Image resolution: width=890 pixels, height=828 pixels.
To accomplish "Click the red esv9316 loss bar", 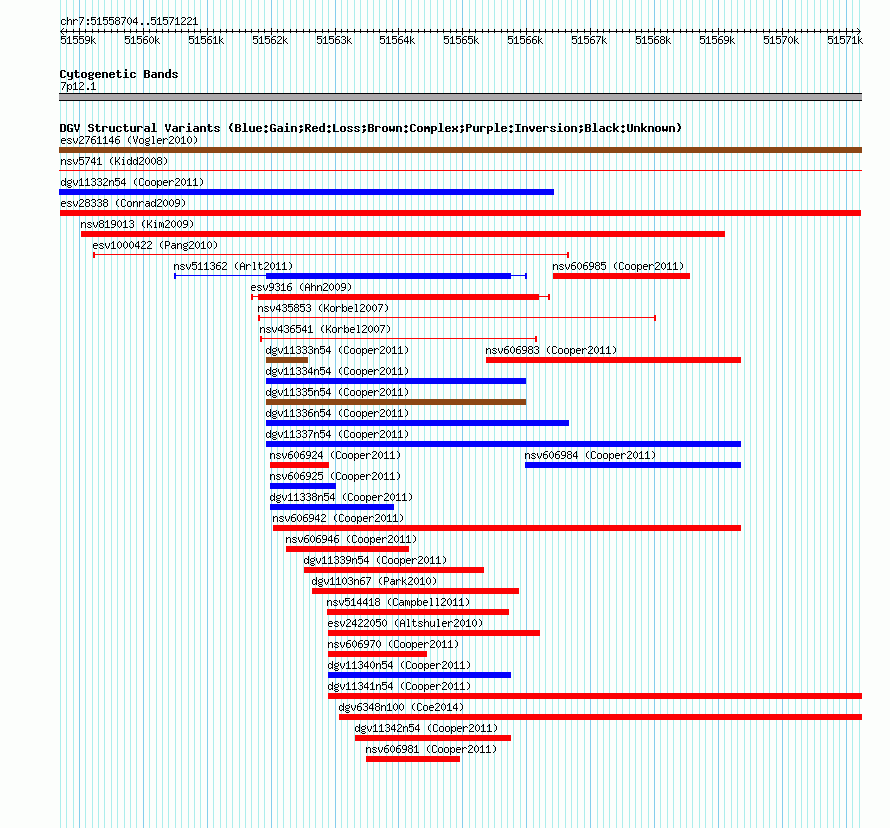I will coord(398,297).
